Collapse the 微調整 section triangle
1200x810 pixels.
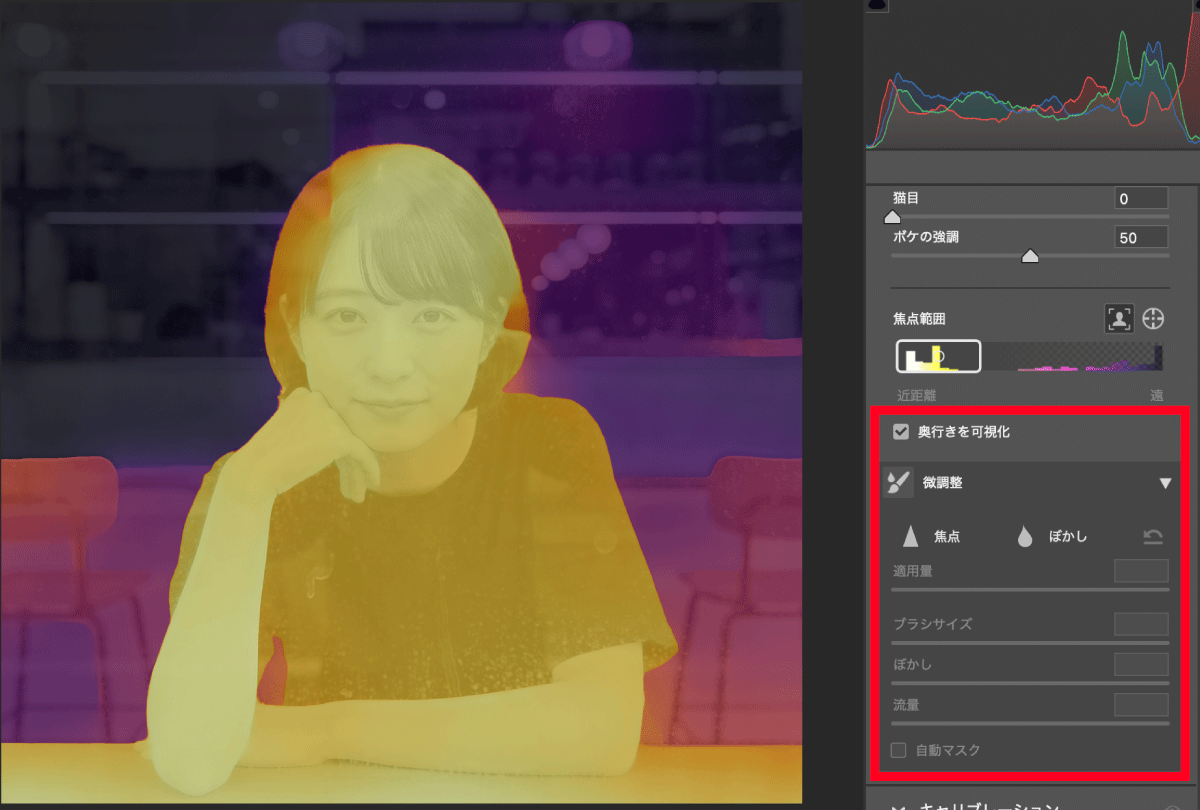pyautogui.click(x=1165, y=483)
